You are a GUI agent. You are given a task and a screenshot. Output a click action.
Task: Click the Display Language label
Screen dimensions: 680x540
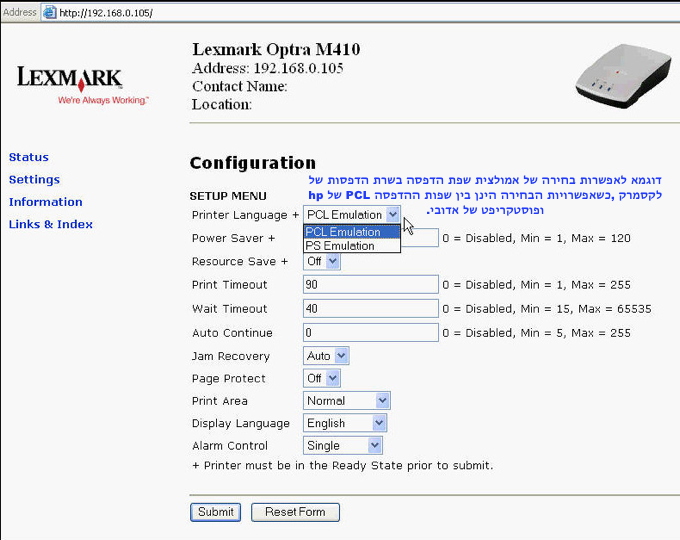point(241,423)
